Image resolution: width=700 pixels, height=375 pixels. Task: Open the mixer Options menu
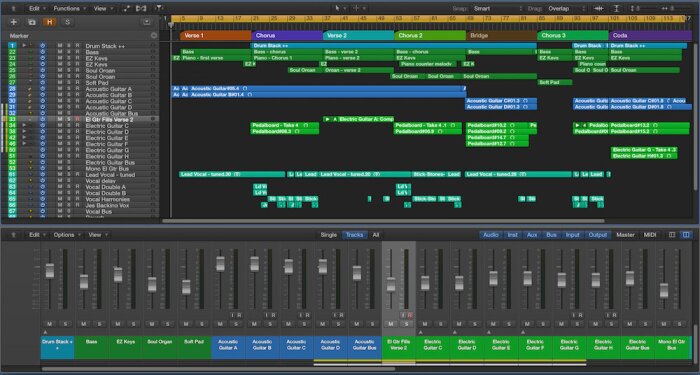(67, 235)
